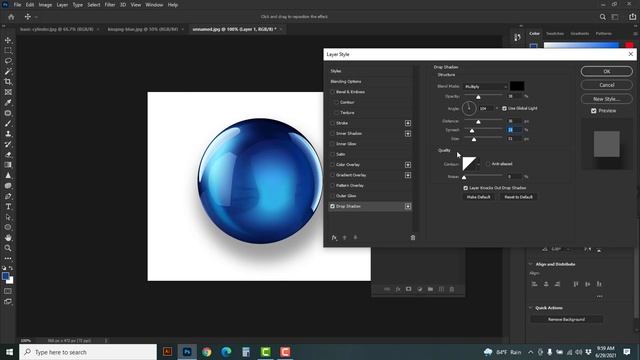The width and height of the screenshot is (640, 360).
Task: Select the Crop tool
Action: 8,82
